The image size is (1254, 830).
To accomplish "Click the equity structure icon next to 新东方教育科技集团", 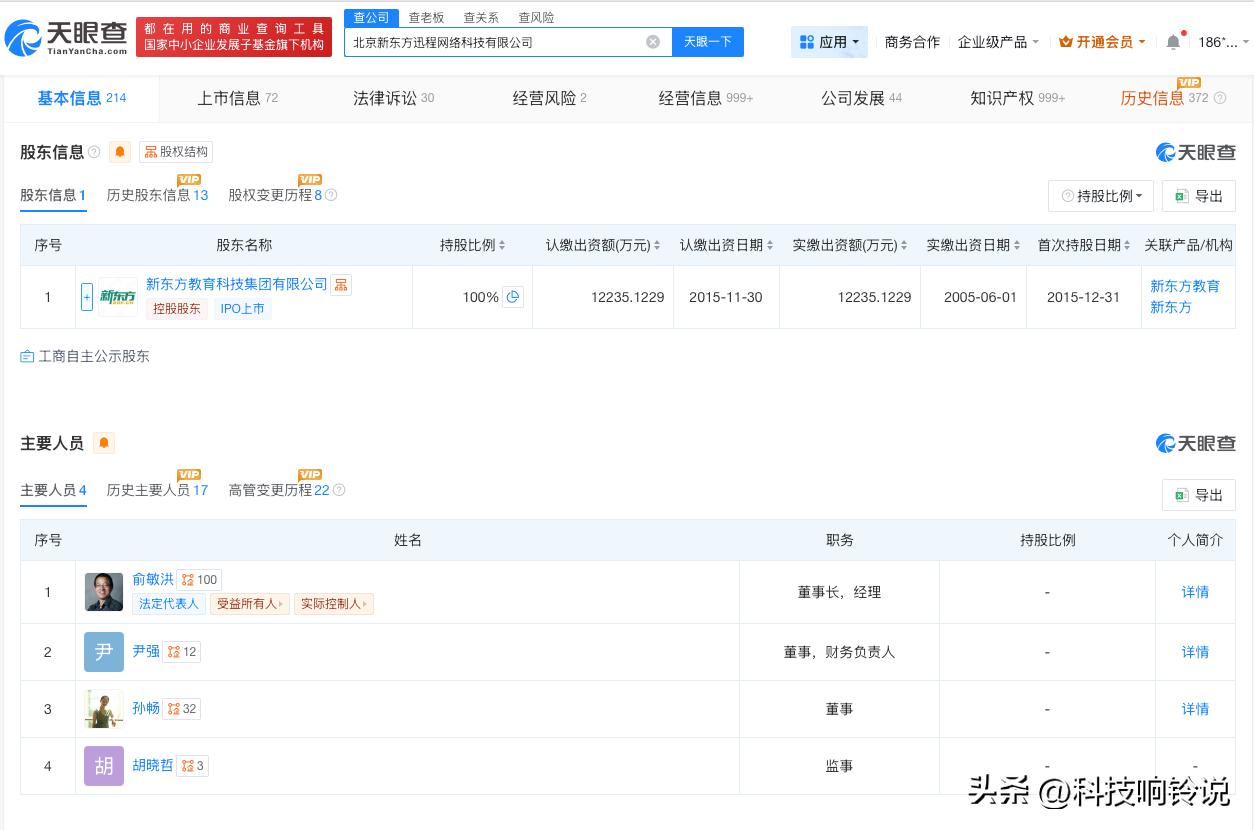I will (x=342, y=285).
